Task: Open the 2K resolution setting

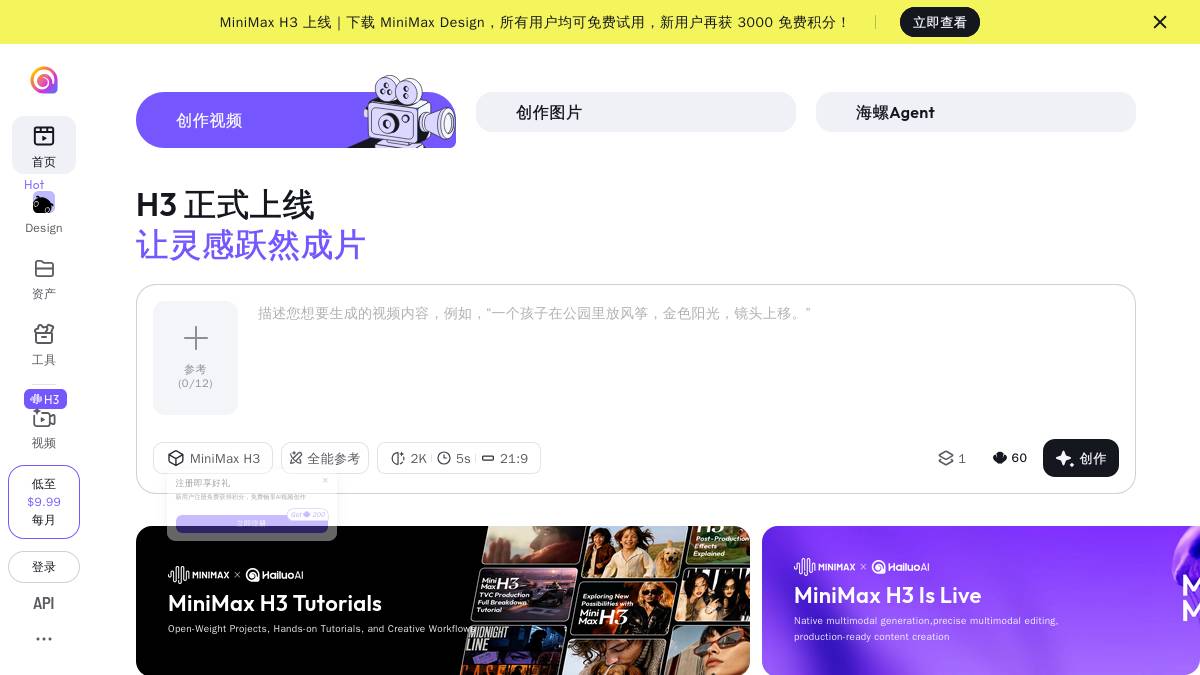Action: 408,458
